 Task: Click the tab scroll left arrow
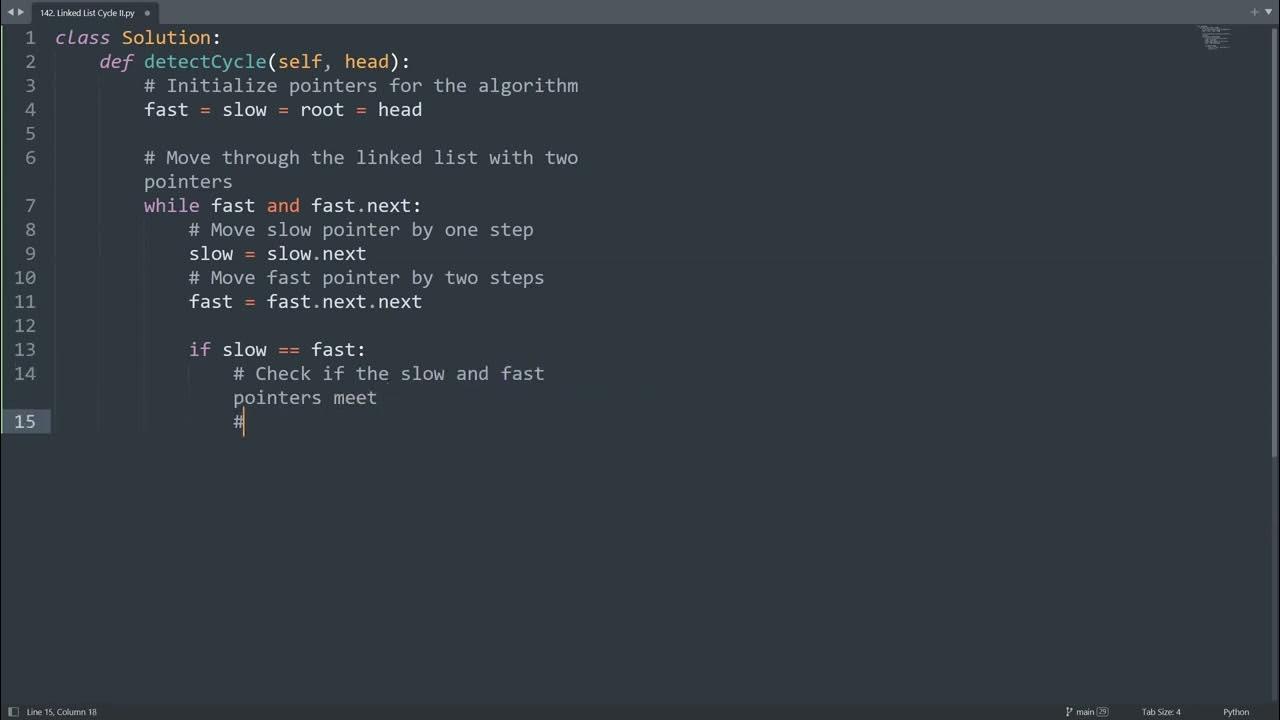pyautogui.click(x=10, y=12)
